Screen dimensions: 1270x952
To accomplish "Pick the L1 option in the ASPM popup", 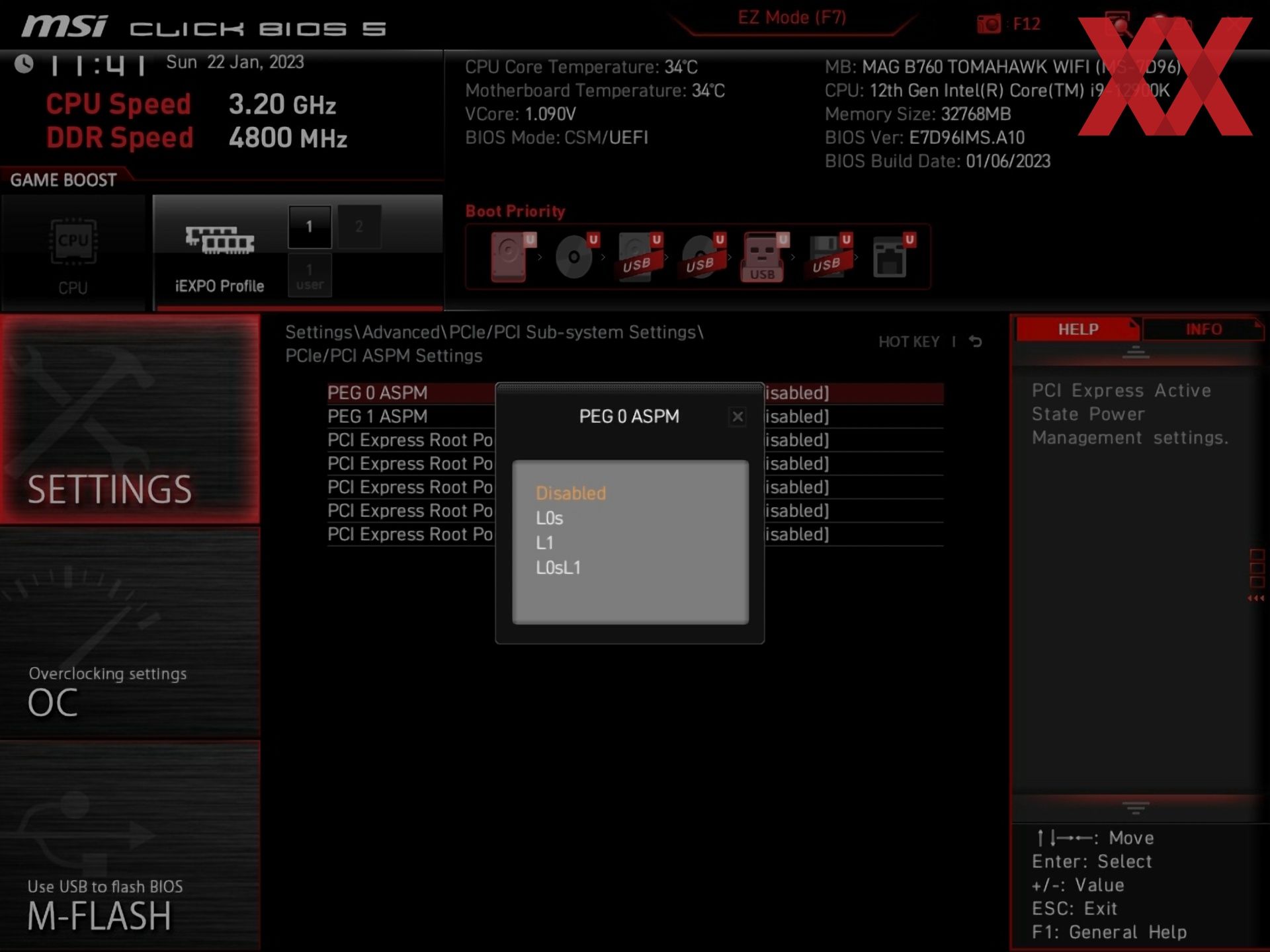I will 544,543.
